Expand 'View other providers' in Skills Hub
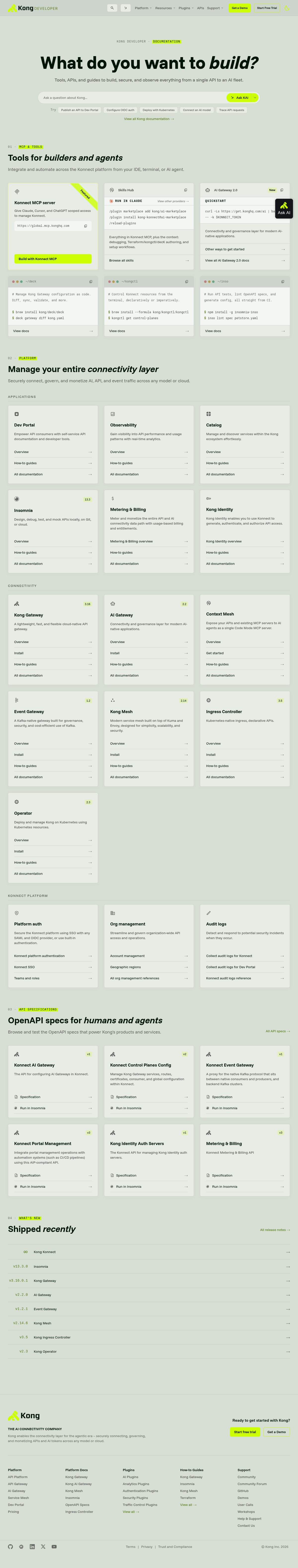 click(x=173, y=201)
